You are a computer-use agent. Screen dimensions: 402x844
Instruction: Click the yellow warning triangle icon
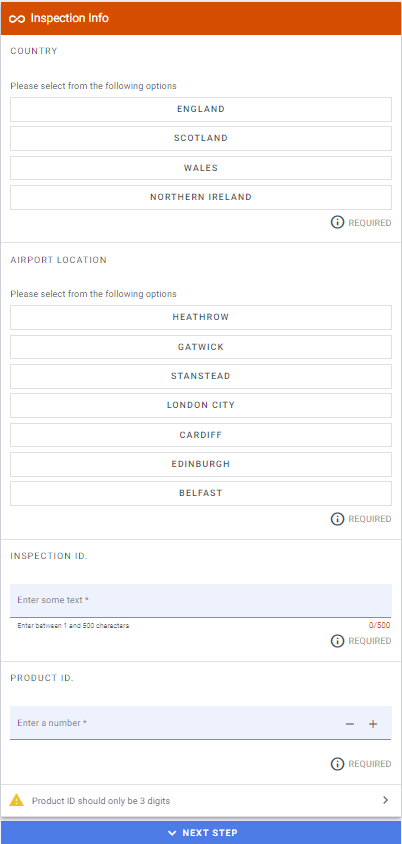[17, 800]
